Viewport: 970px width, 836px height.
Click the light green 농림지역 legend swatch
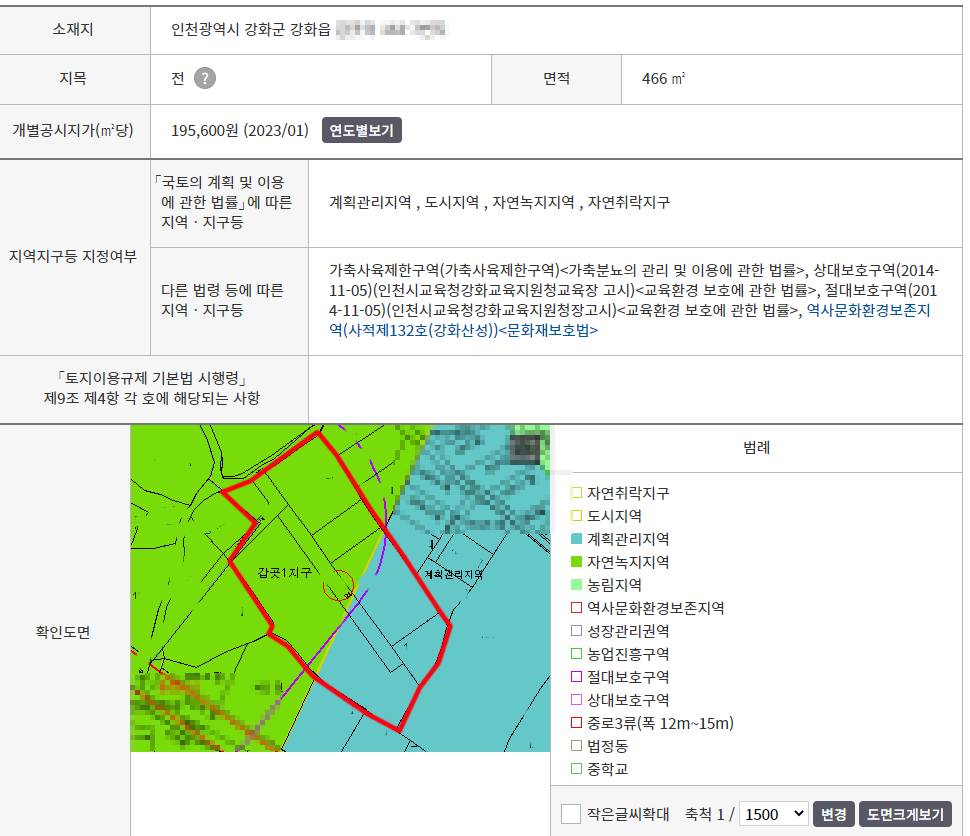(576, 585)
